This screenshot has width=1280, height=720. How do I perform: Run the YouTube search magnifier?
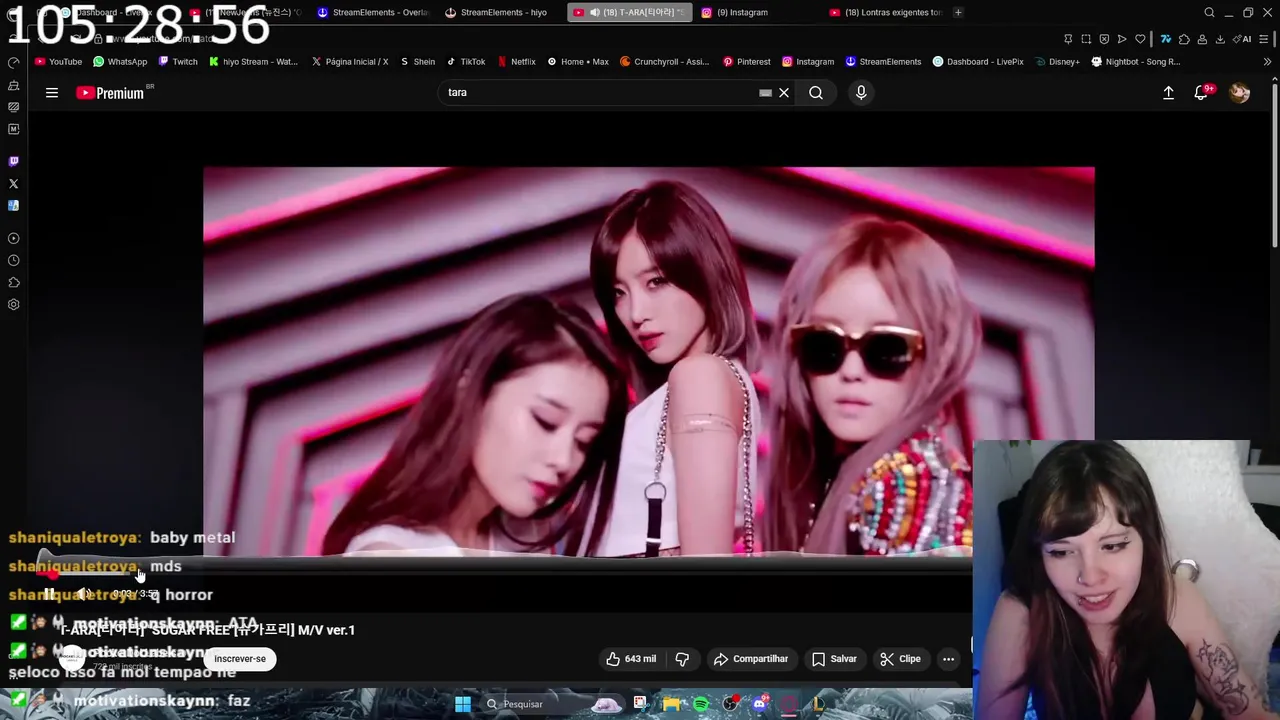(816, 93)
